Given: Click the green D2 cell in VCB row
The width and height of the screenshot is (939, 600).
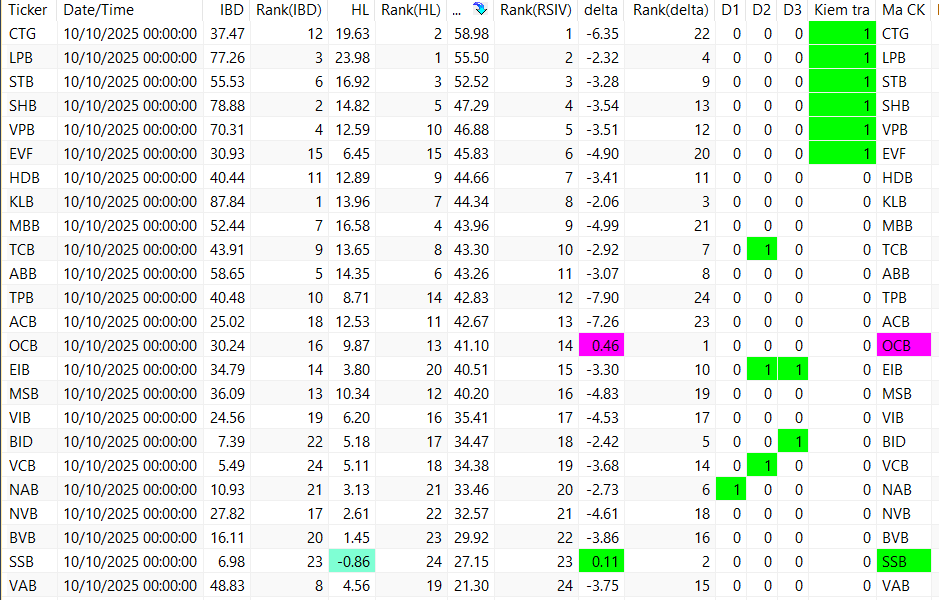Looking at the screenshot, I should click(762, 465).
